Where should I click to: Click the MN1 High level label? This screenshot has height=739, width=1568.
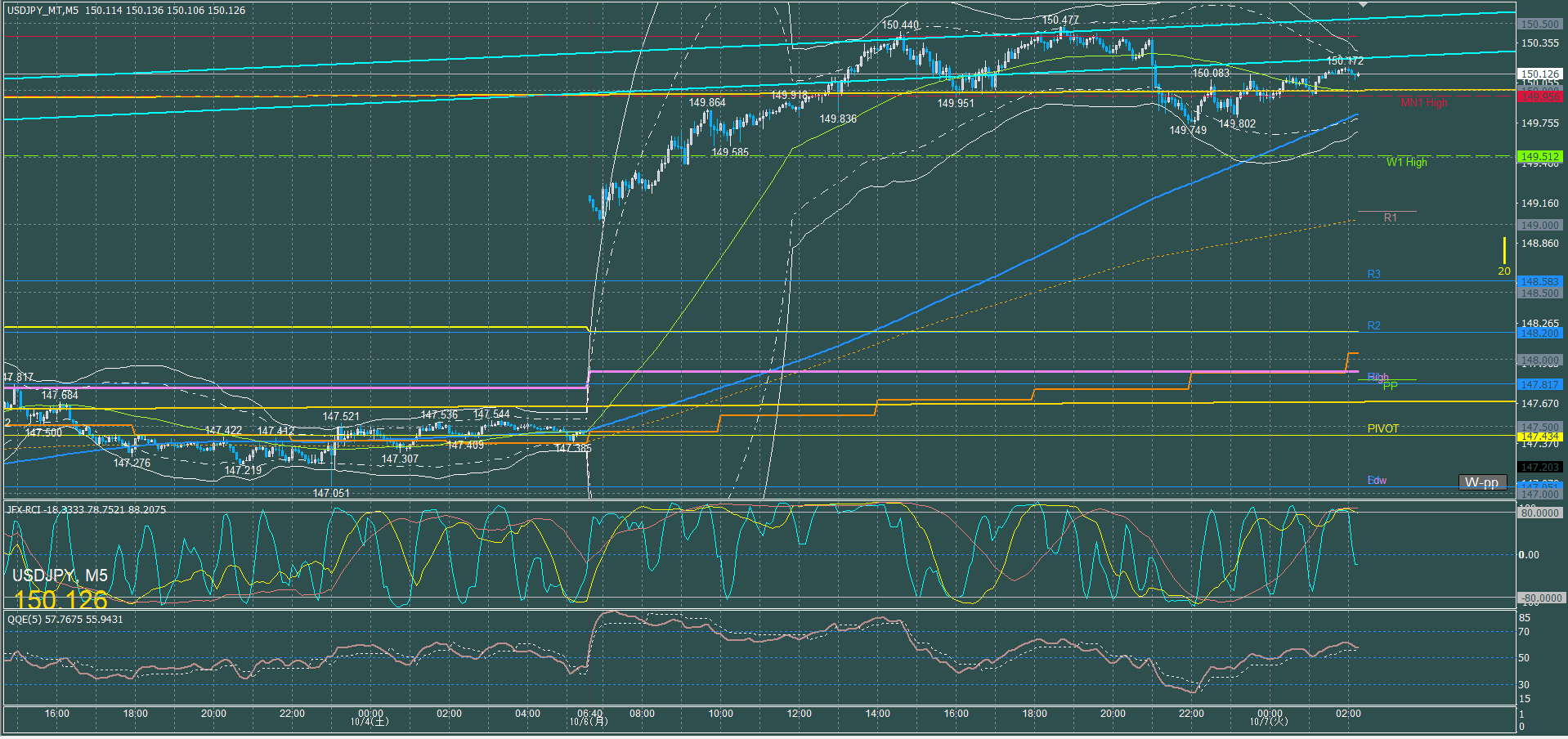click(1422, 103)
